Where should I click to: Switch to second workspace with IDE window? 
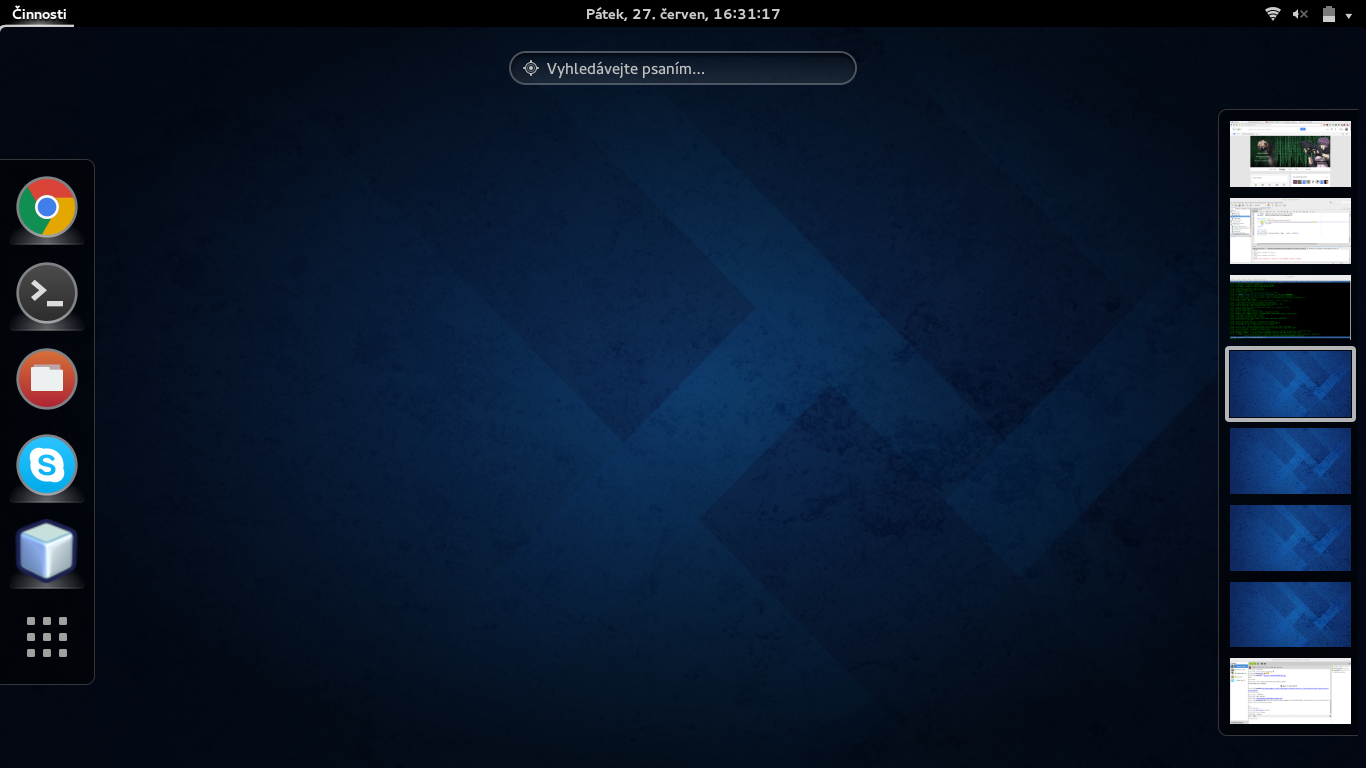pos(1290,231)
